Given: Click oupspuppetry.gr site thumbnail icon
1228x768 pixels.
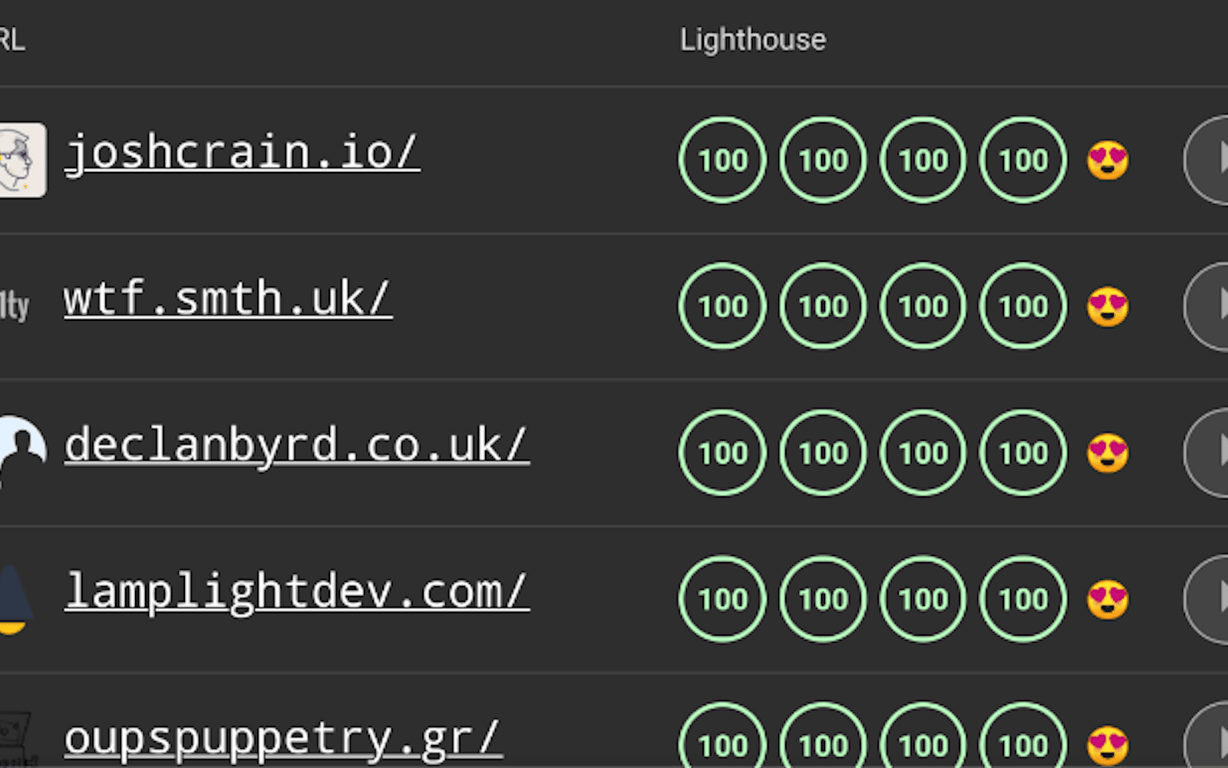Looking at the screenshot, I should click(16, 742).
